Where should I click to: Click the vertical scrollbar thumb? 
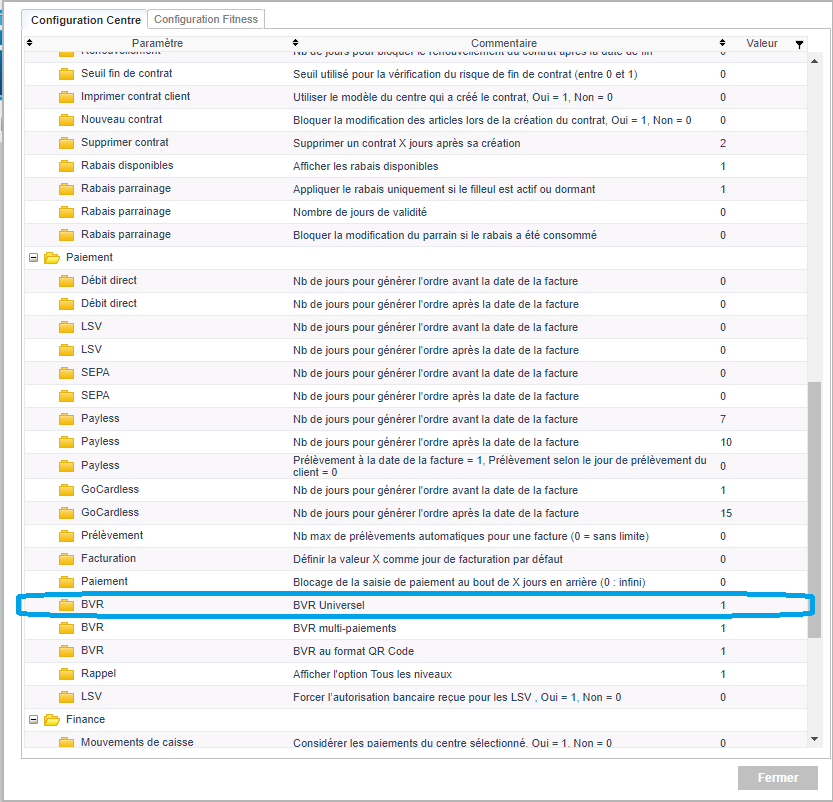(x=814, y=508)
